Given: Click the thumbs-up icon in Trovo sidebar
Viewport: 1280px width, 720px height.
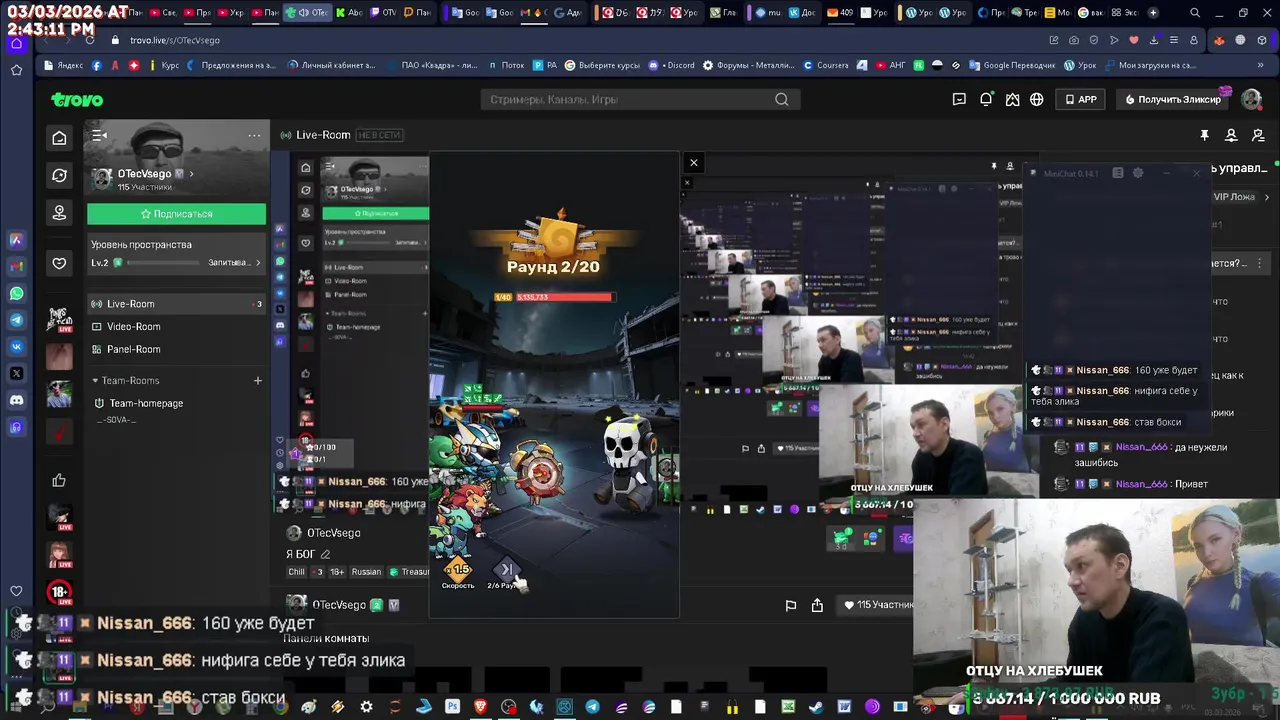Looking at the screenshot, I should 59,481.
